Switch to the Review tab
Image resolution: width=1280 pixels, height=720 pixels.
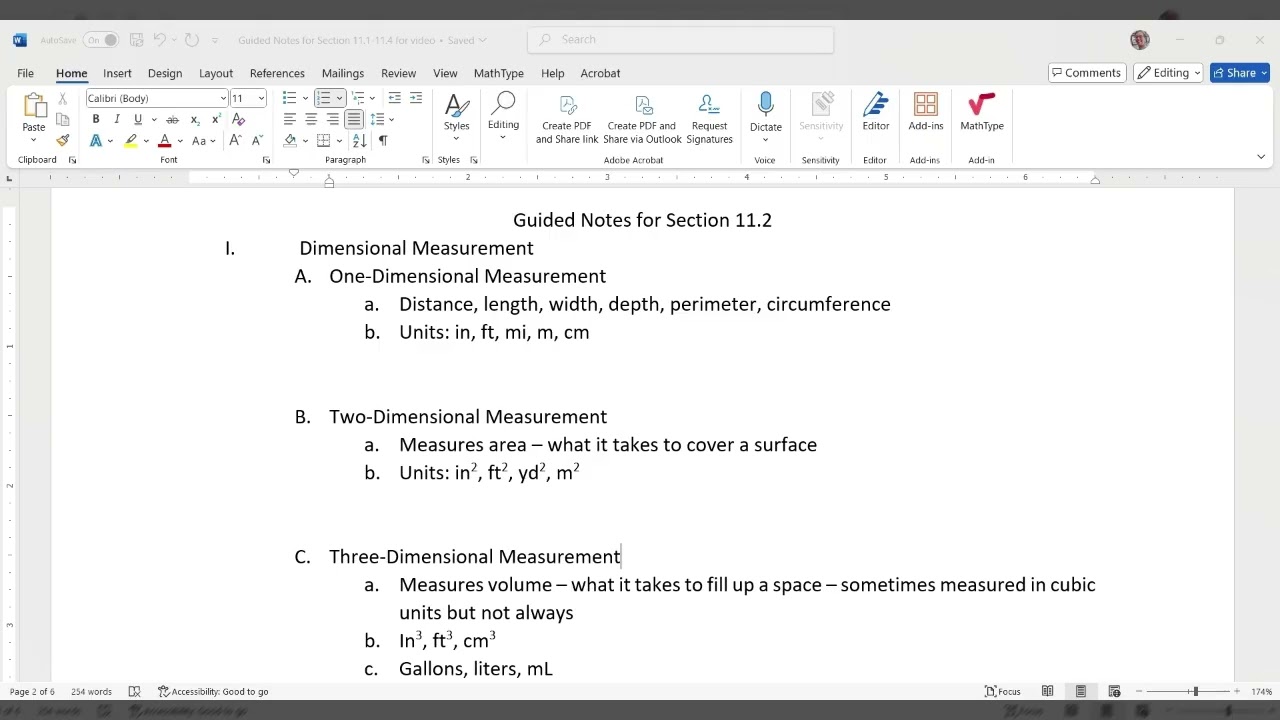coord(398,73)
